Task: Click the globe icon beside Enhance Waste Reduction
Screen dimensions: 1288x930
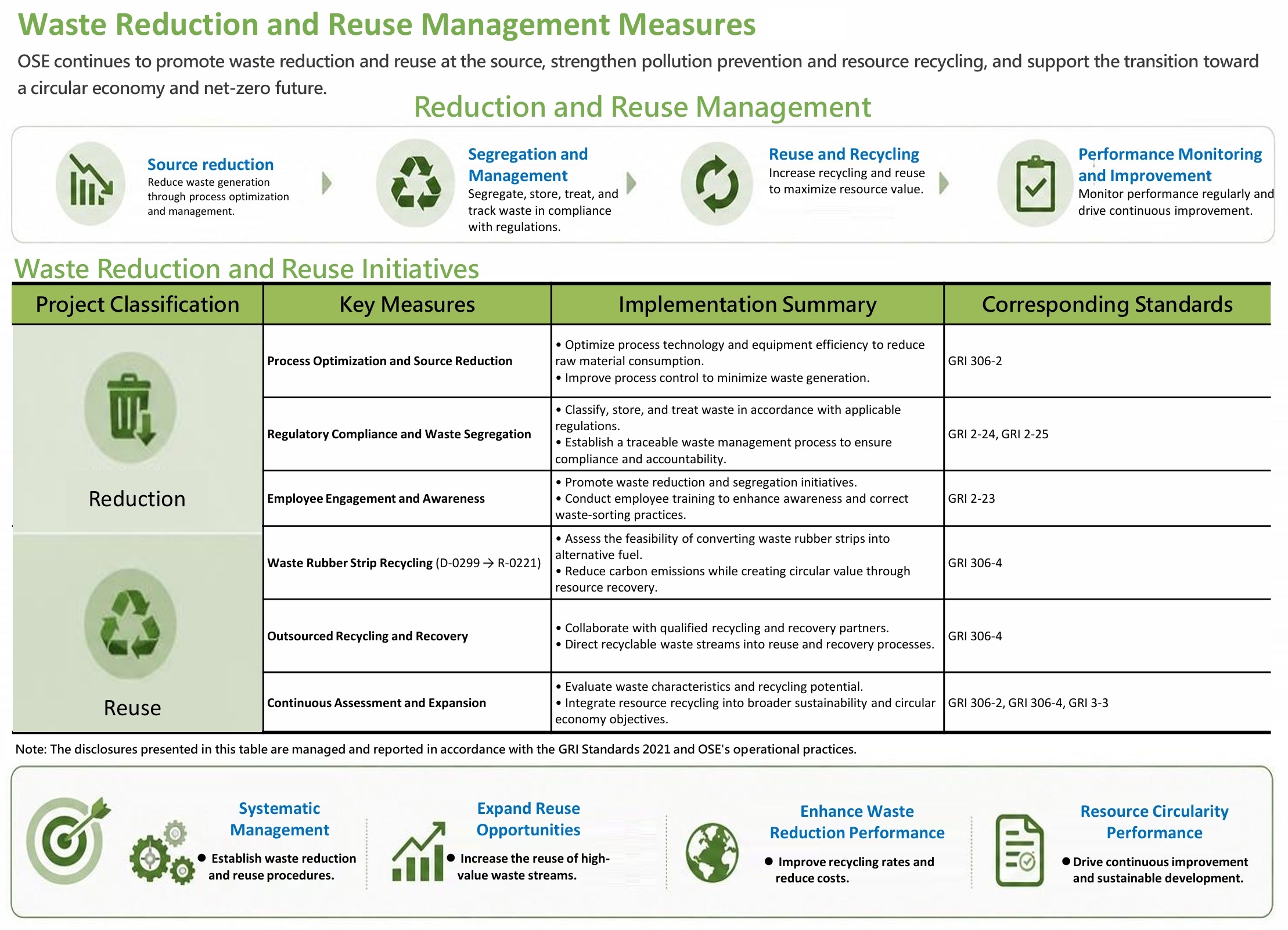Action: (x=712, y=853)
